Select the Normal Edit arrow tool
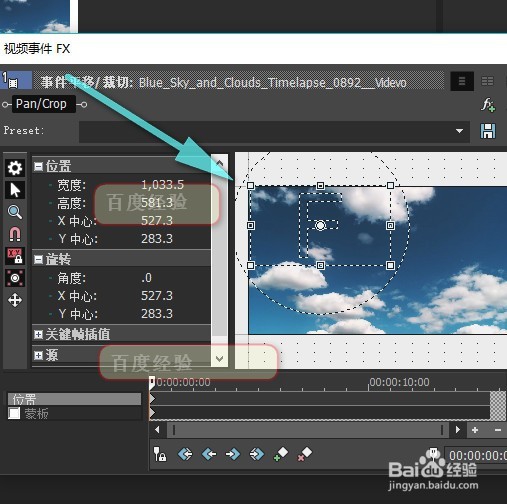Image resolution: width=507 pixels, height=504 pixels. pos(15,190)
